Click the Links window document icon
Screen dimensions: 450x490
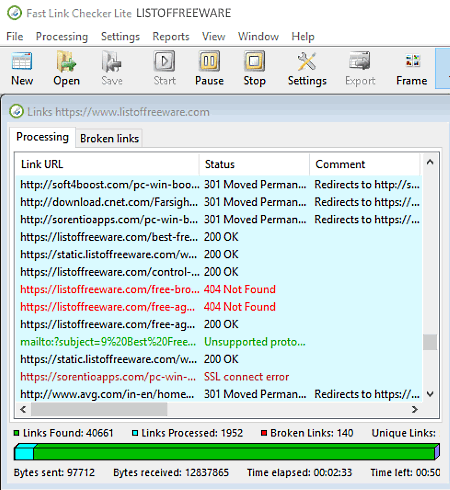(16, 112)
